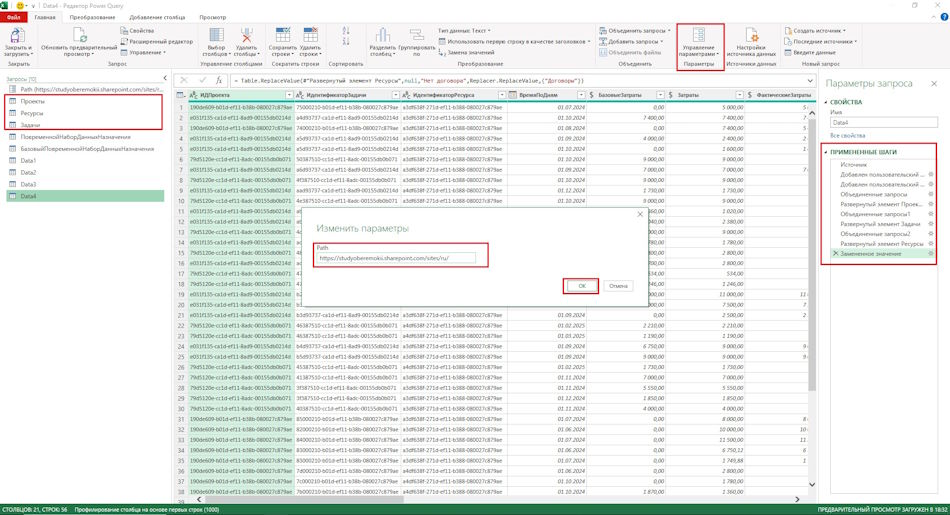This screenshot has height=515, width=950.
Task: Open New Source (Создать источник) dropdown
Action: pos(815,30)
